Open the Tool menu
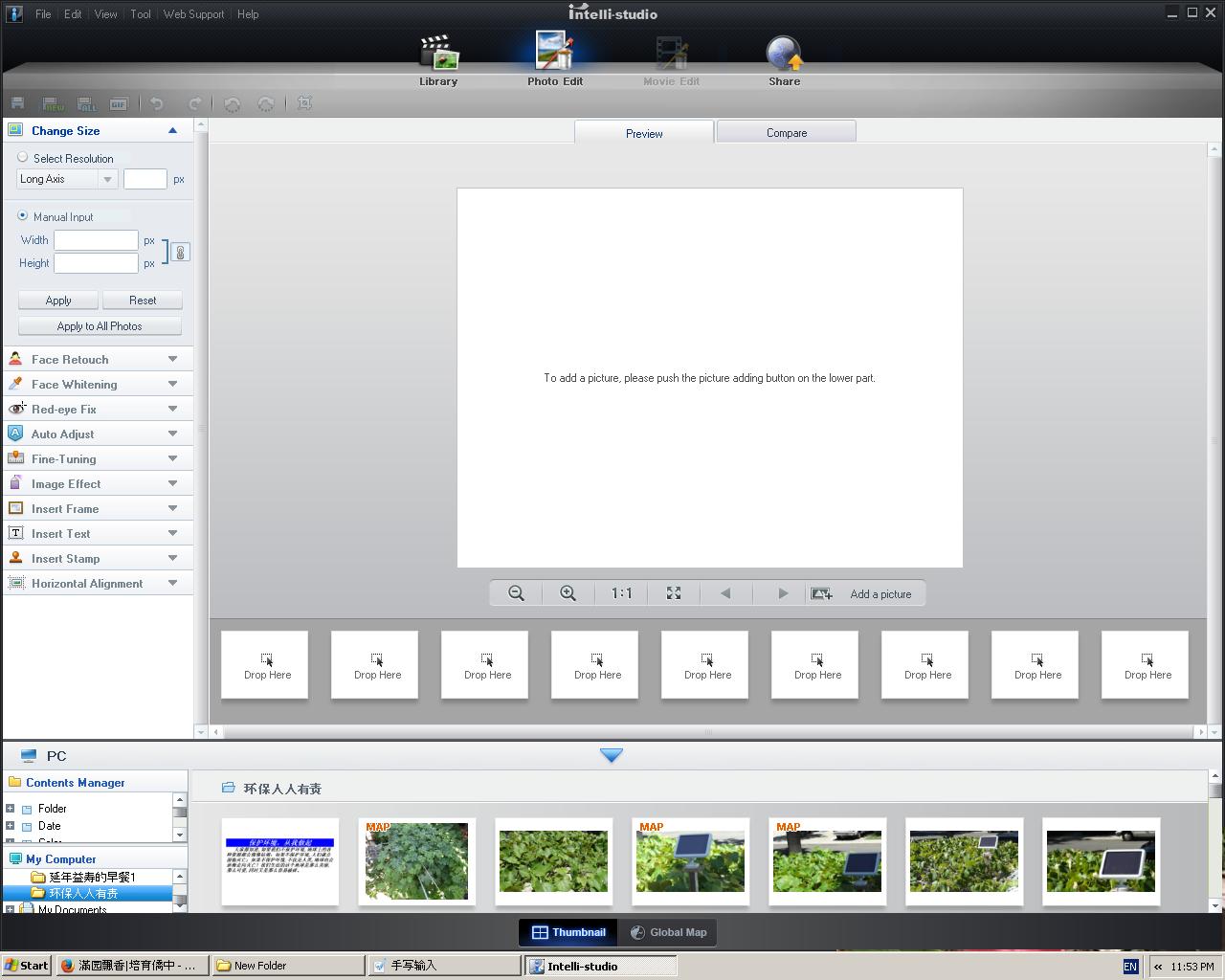This screenshot has width=1225, height=980. pos(141,14)
